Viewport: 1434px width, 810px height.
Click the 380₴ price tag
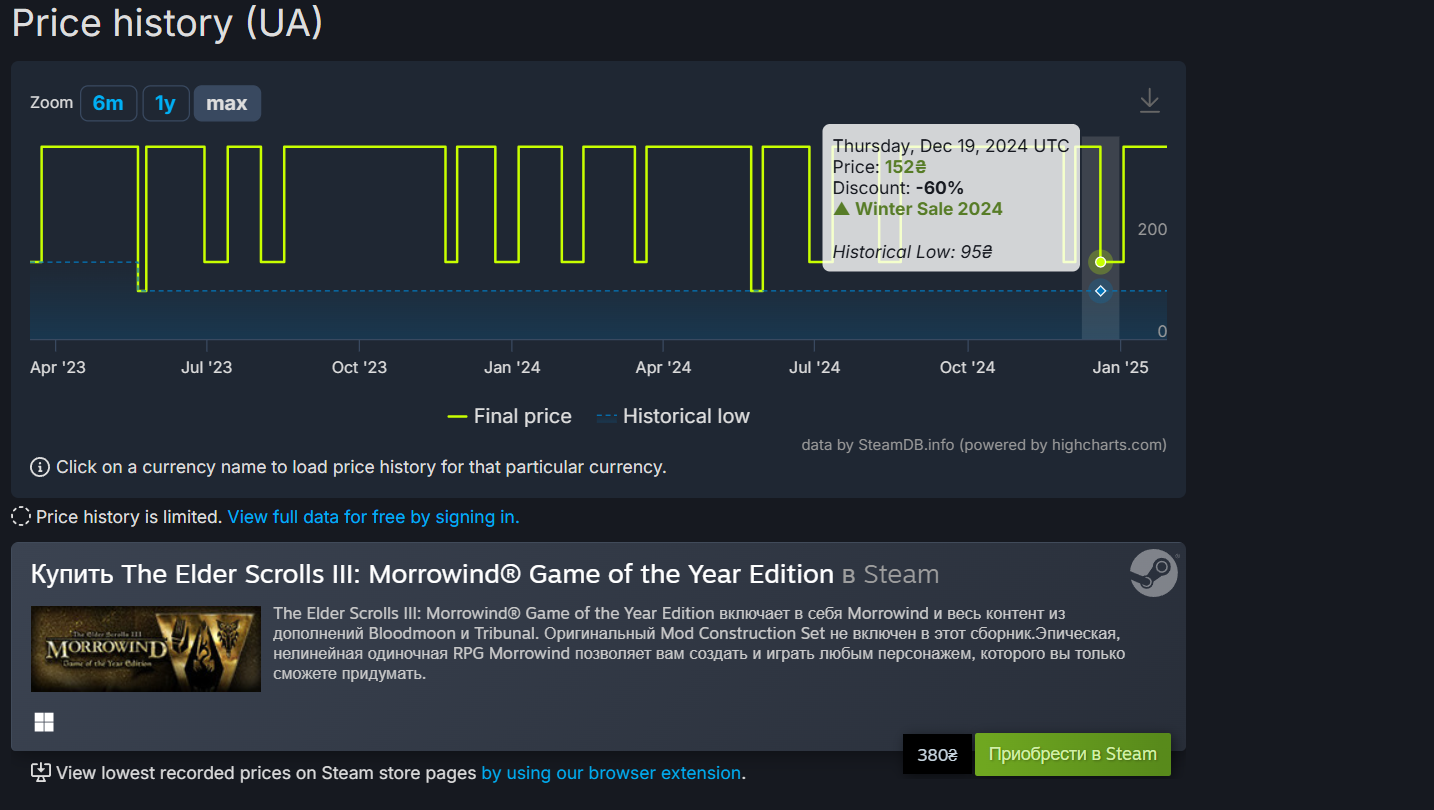937,755
